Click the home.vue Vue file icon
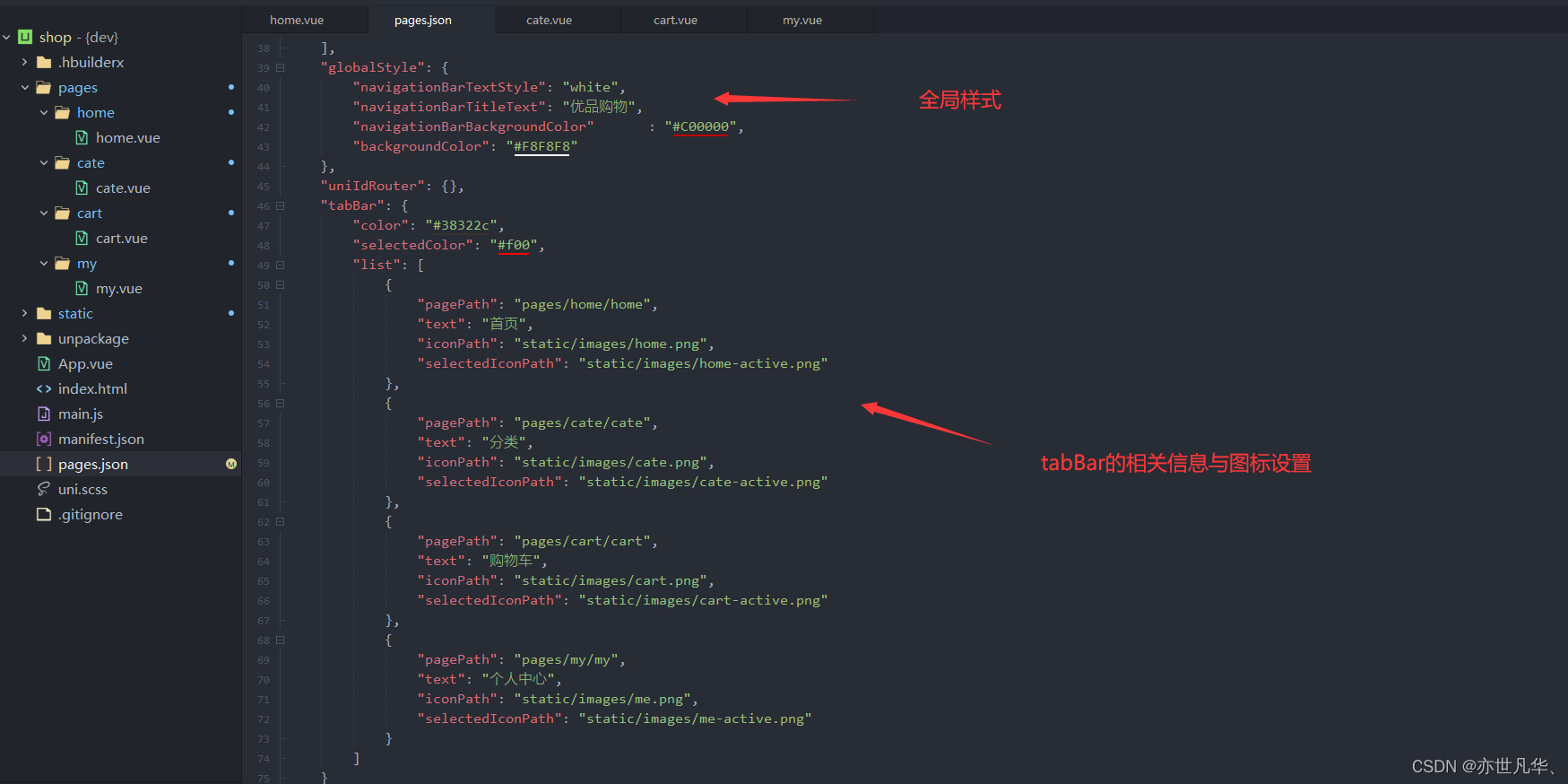 tap(82, 137)
